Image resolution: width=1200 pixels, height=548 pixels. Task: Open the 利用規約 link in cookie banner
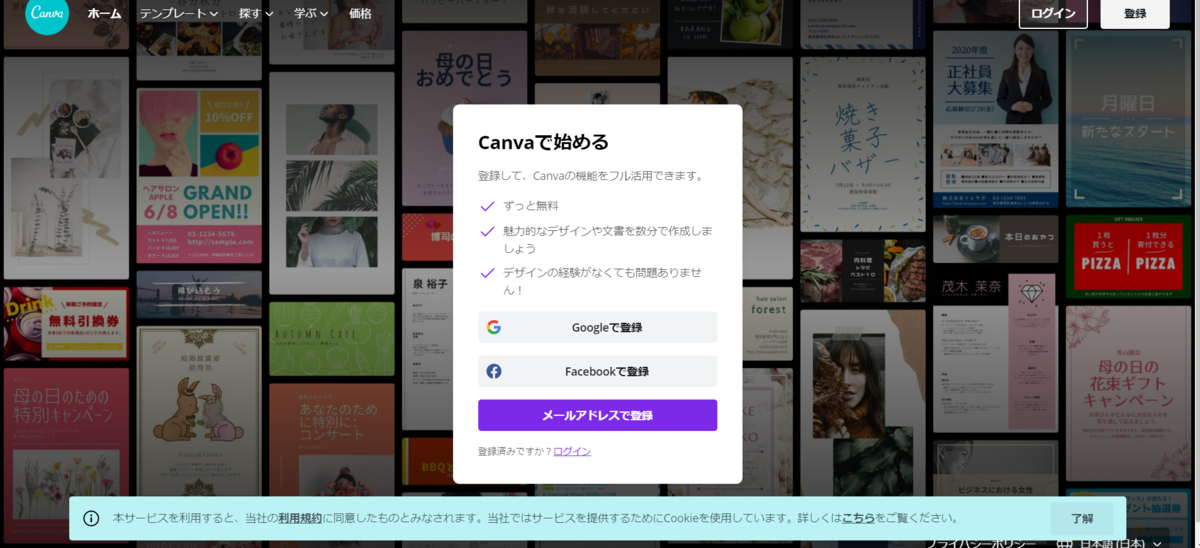click(300, 518)
